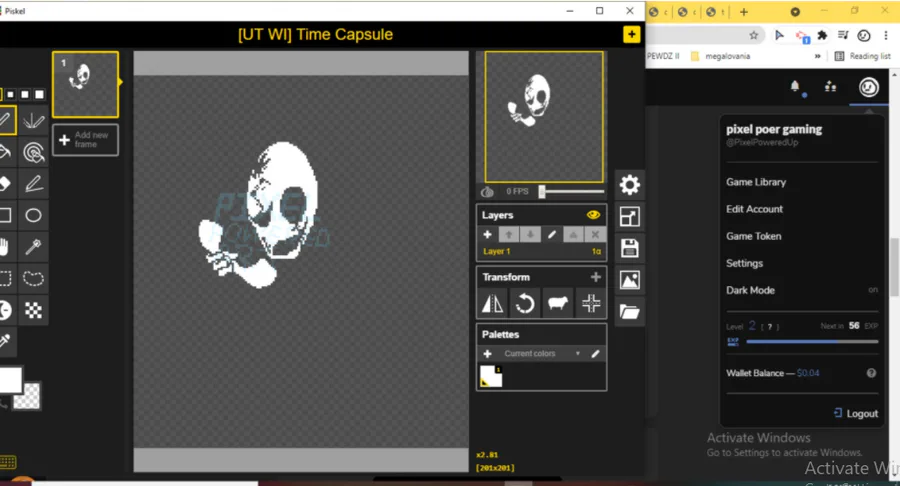This screenshot has width=900, height=486.
Task: Open the Export image panel
Action: click(x=630, y=280)
